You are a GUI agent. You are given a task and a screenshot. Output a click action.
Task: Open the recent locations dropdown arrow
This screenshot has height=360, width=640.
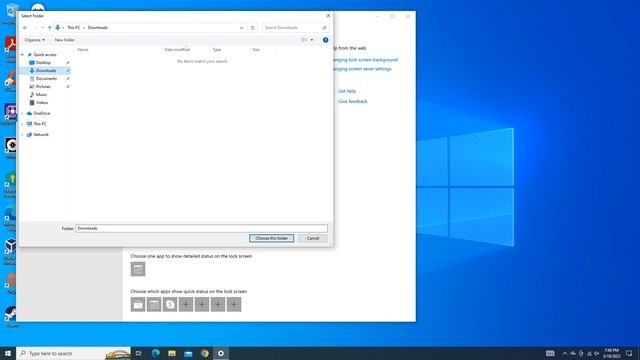42,28
